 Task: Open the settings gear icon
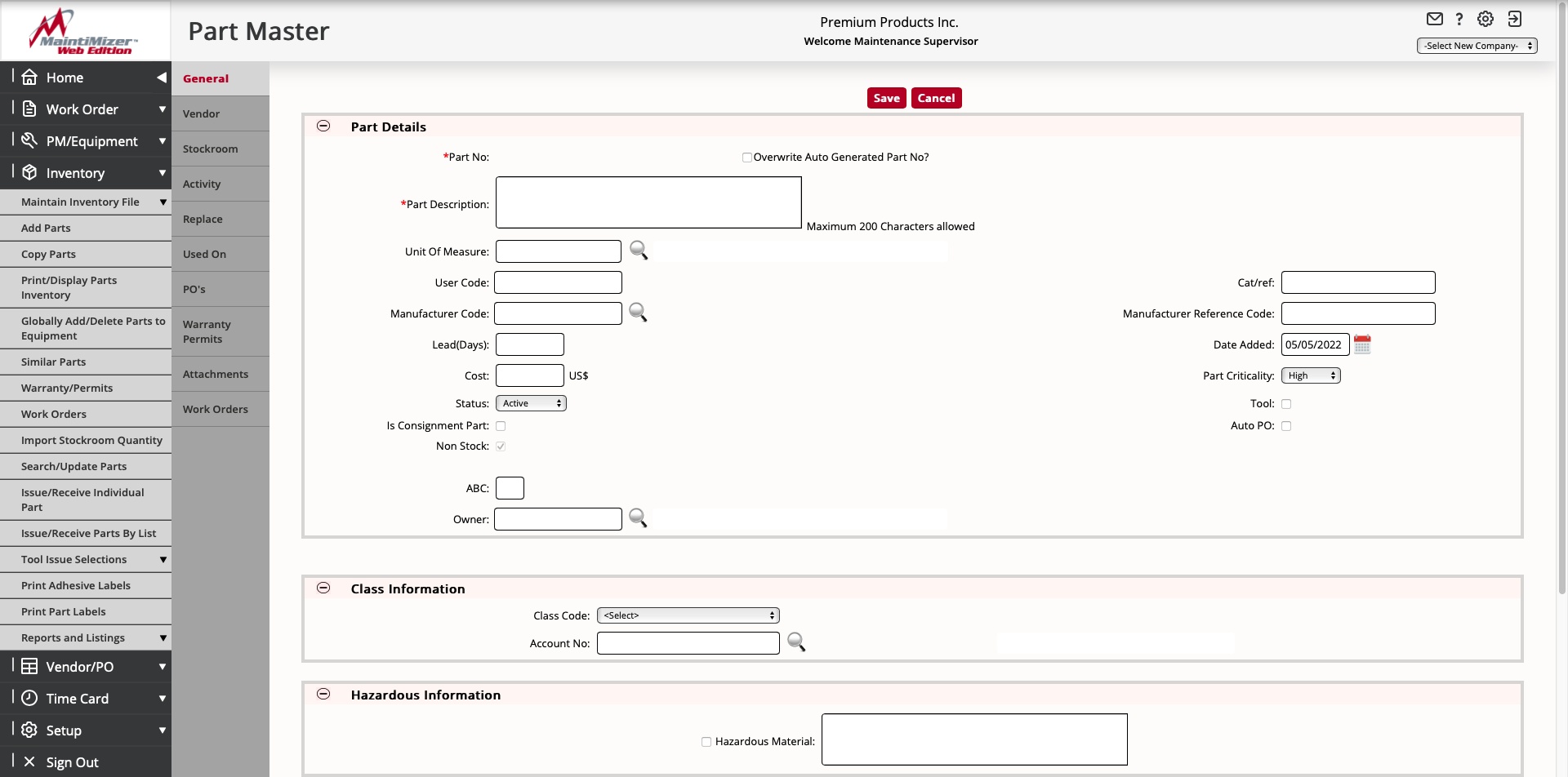[1486, 19]
